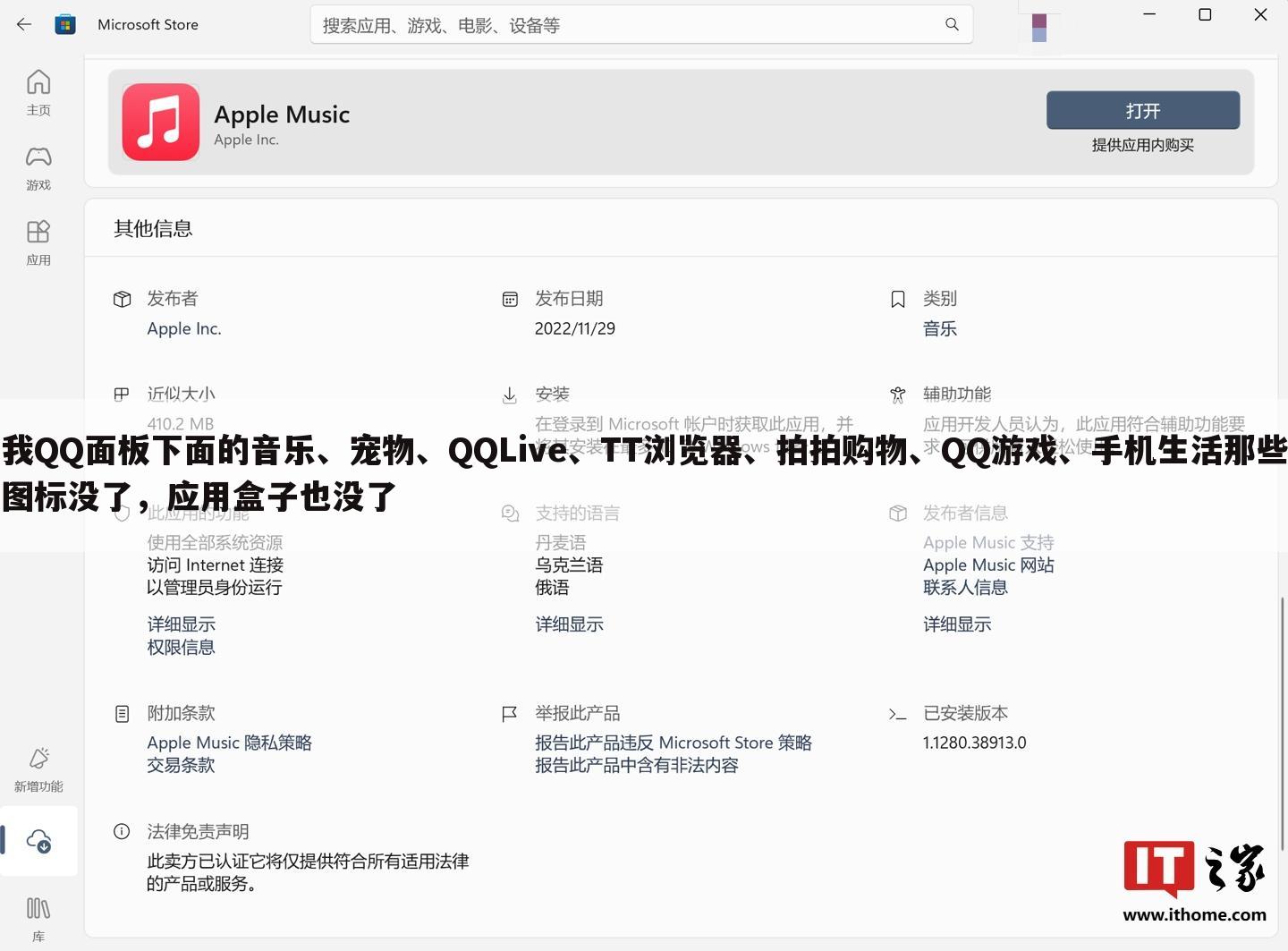
Task: Open the 联系人信息 contact link
Action: point(965,588)
